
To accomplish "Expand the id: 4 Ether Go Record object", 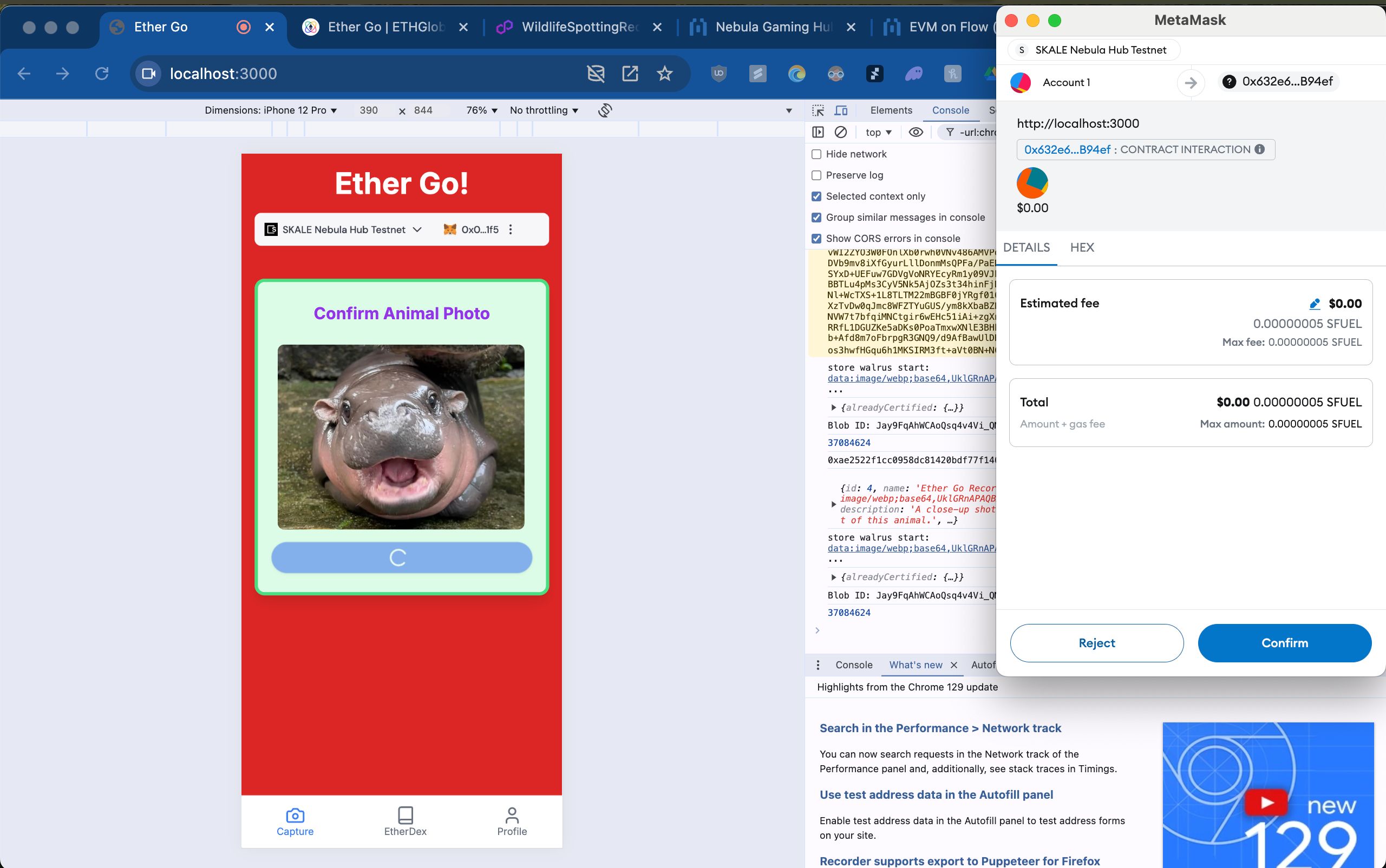I will [x=833, y=504].
